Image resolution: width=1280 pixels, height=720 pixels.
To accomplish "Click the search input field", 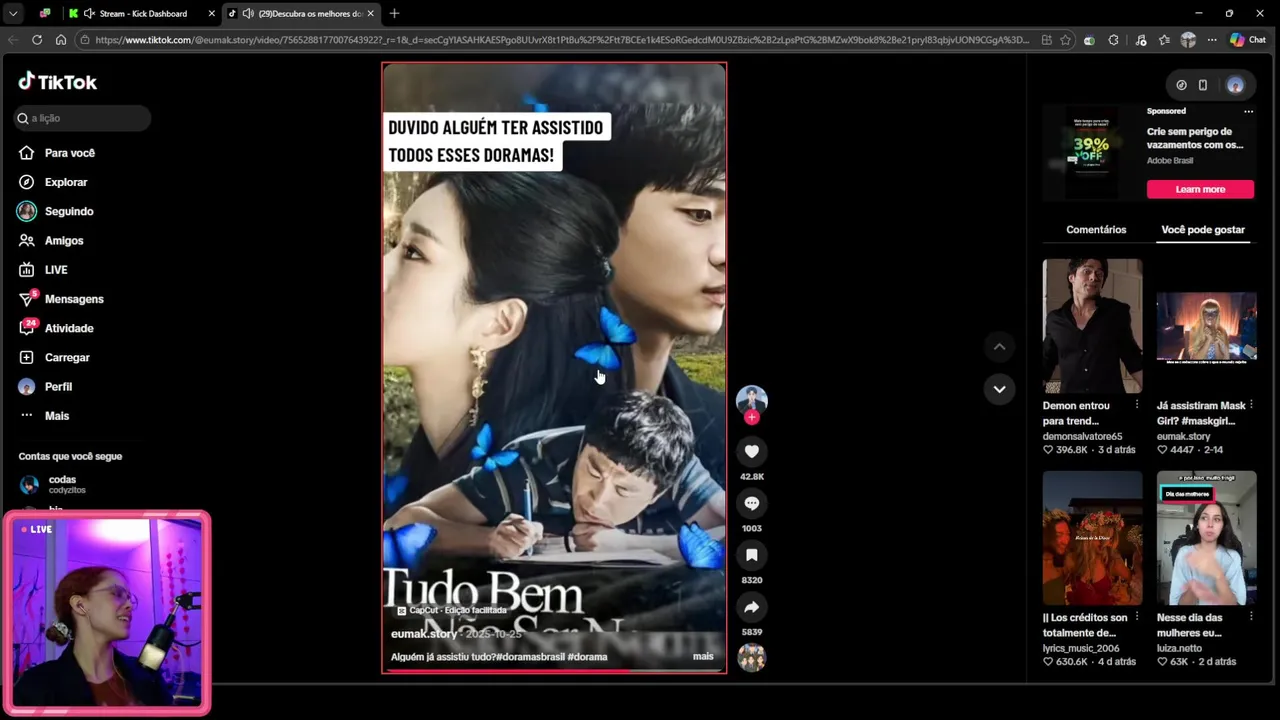I will (x=83, y=118).
